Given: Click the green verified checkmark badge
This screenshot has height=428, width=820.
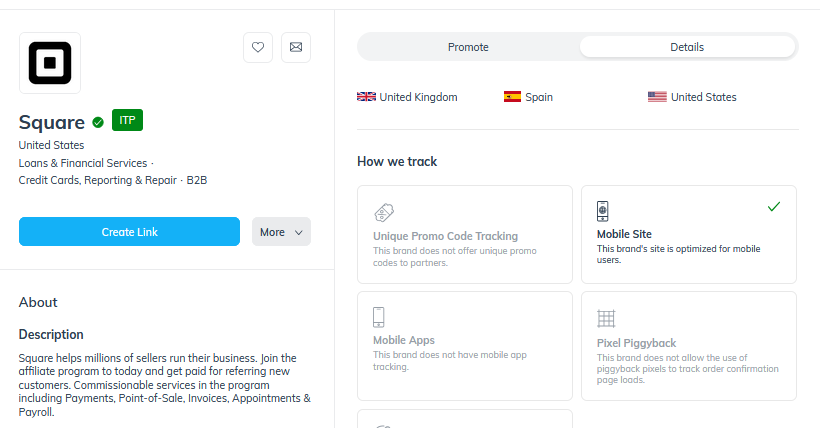Looking at the screenshot, I should (98, 122).
